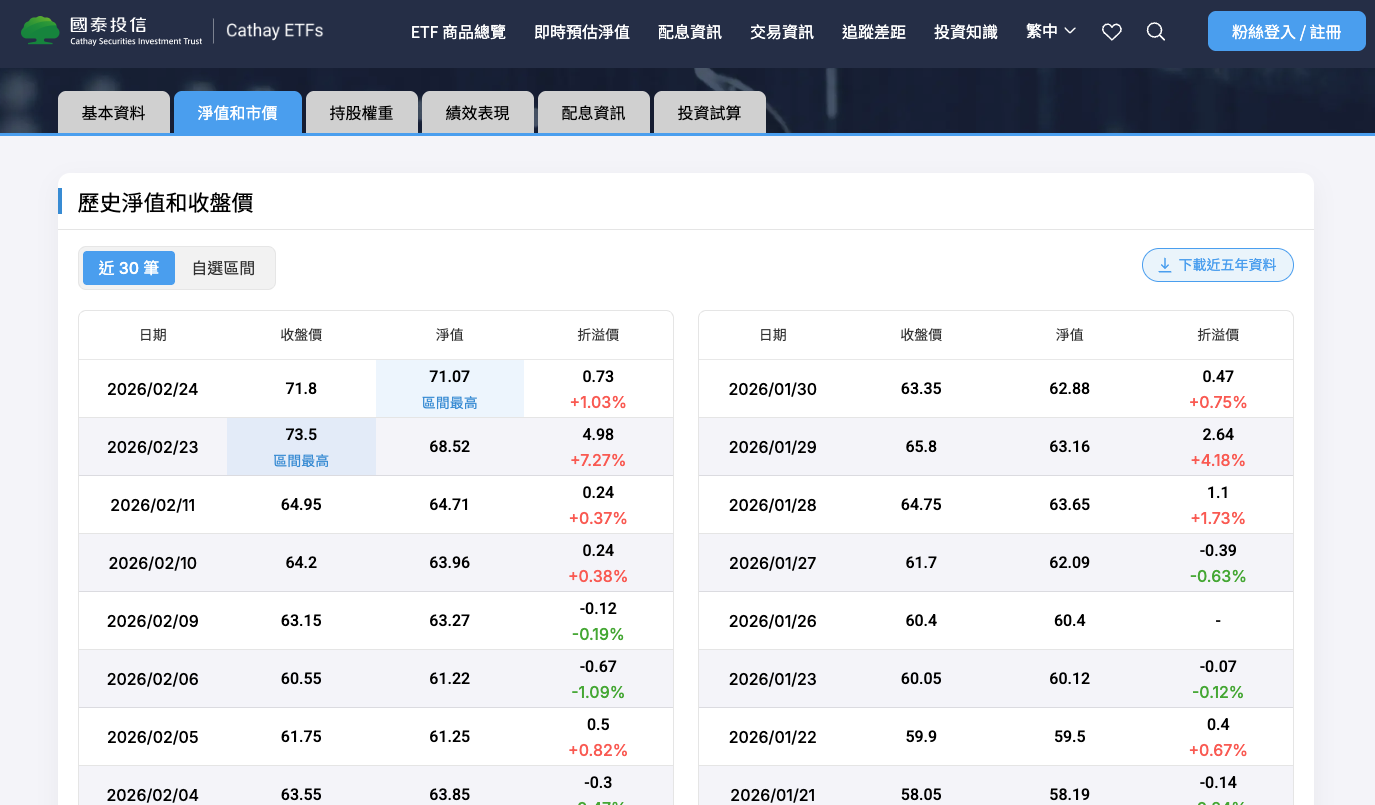The width and height of the screenshot is (1375, 805).
Task: Switch to 自選區間 custom range
Action: [x=223, y=268]
